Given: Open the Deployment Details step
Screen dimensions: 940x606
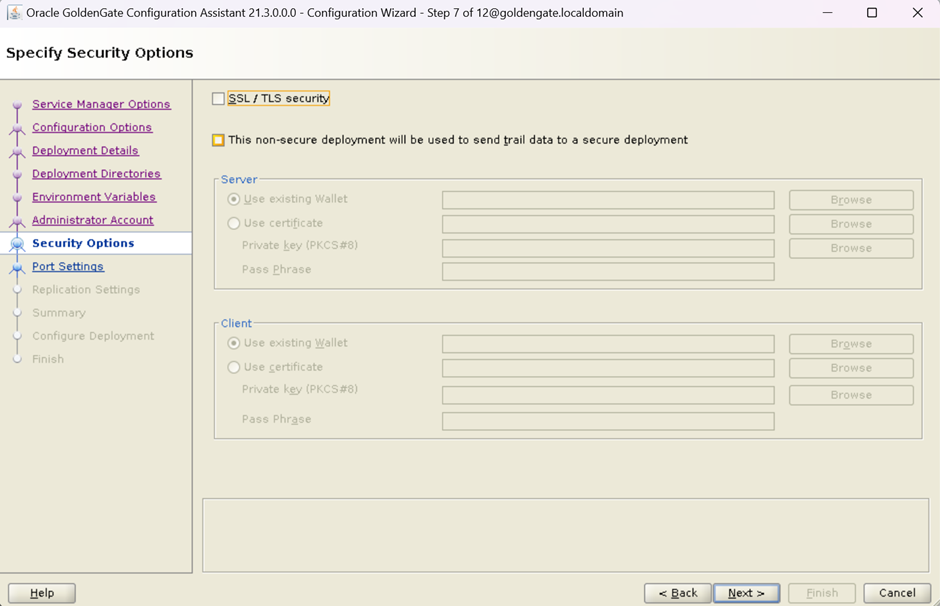Looking at the screenshot, I should click(85, 151).
